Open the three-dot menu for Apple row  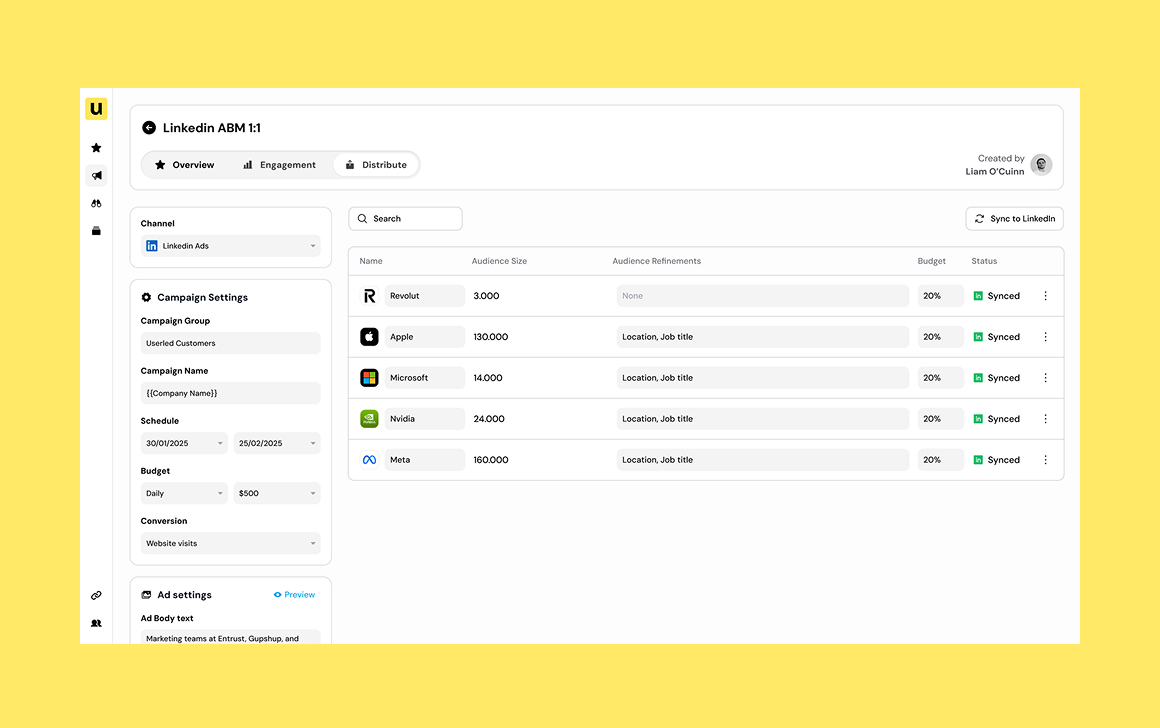pyautogui.click(x=1045, y=337)
